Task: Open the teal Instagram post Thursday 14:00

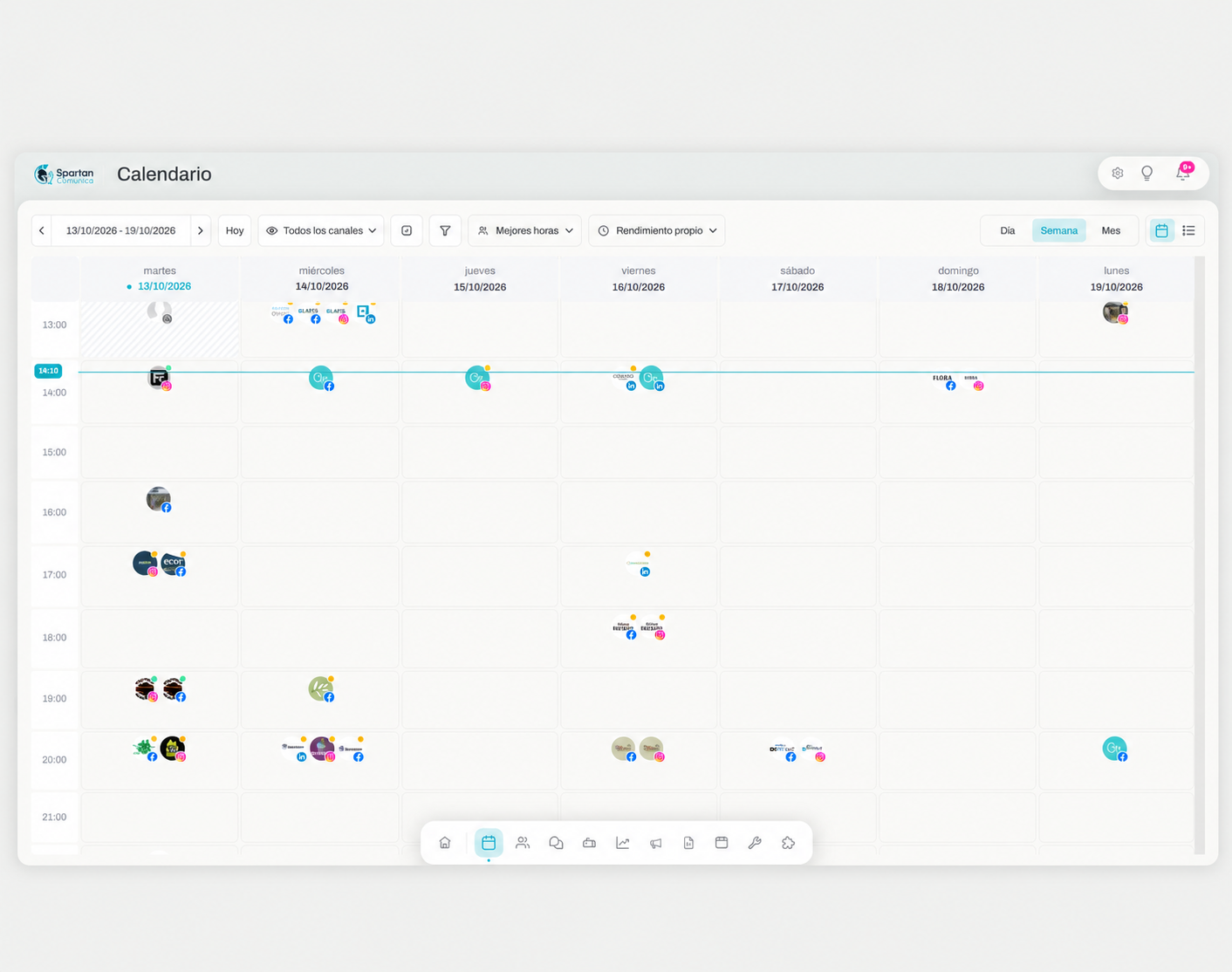Action: click(x=478, y=378)
